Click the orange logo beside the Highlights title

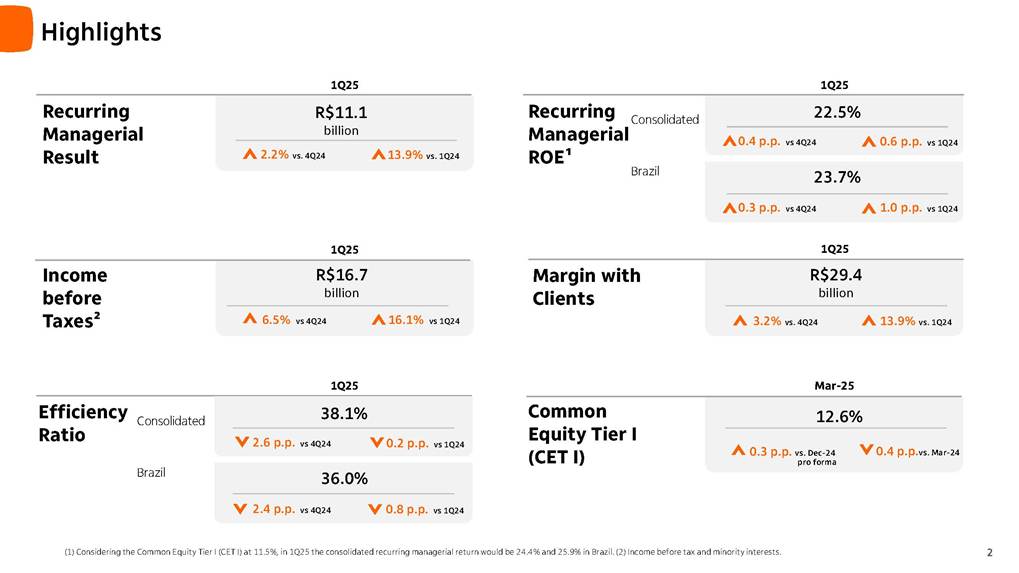[x=15, y=28]
